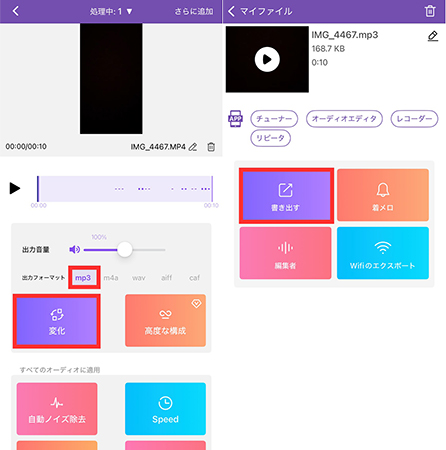Open the リピータ tag

(270, 138)
